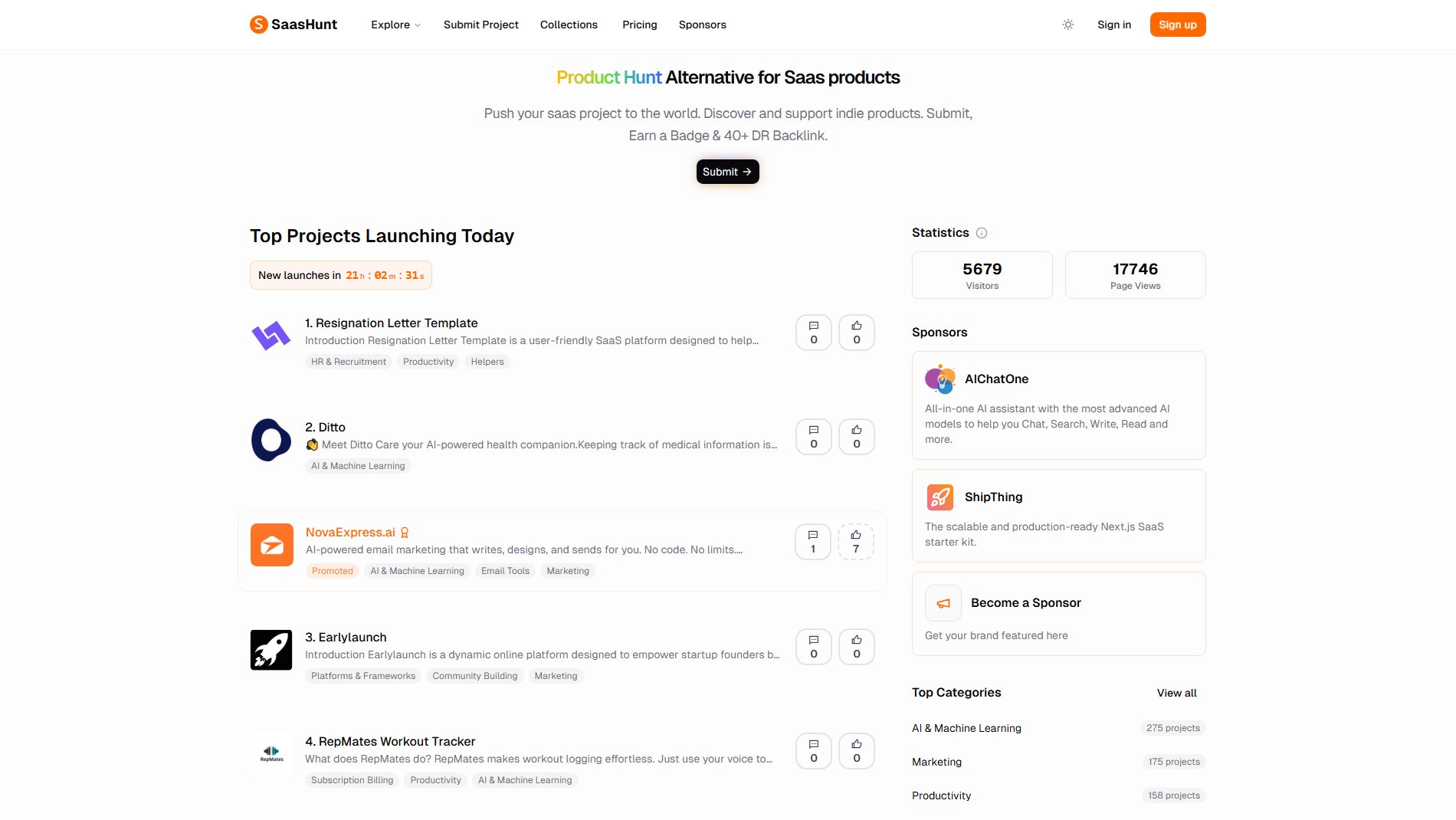The image size is (1456, 820).
Task: Click the Become a Sponsor megaphone icon
Action: pos(943,603)
